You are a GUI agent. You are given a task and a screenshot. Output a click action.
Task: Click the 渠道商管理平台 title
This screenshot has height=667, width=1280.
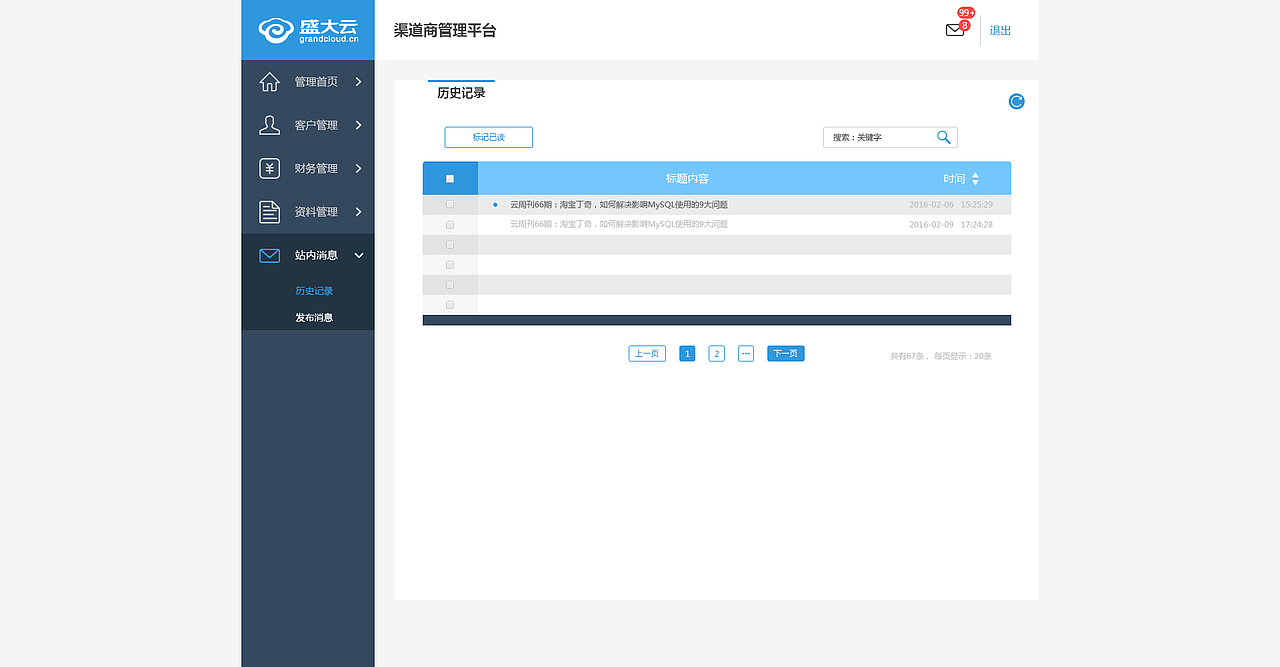[x=445, y=30]
